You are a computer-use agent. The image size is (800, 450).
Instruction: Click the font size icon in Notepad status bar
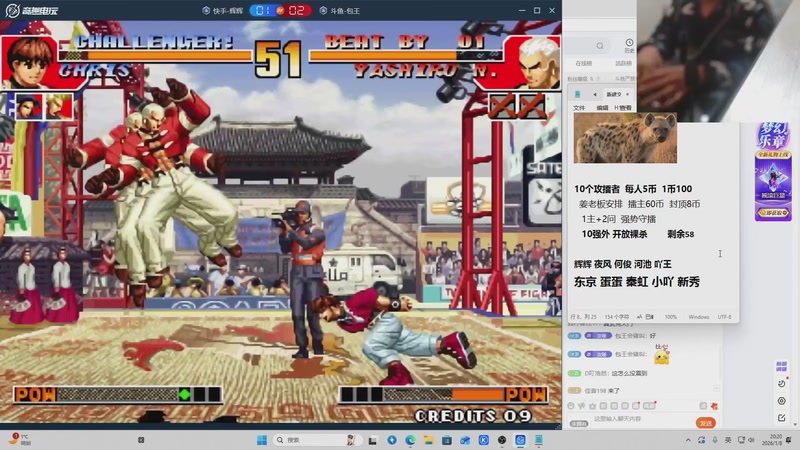tap(639, 317)
